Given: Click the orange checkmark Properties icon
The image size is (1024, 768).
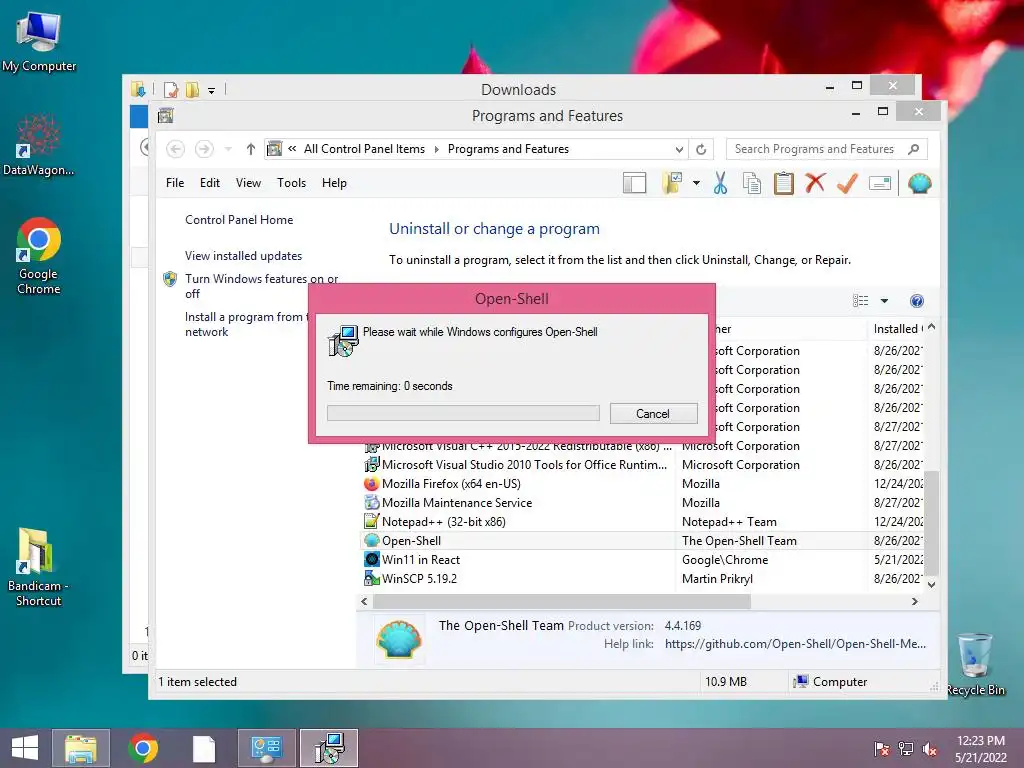Looking at the screenshot, I should 847,184.
